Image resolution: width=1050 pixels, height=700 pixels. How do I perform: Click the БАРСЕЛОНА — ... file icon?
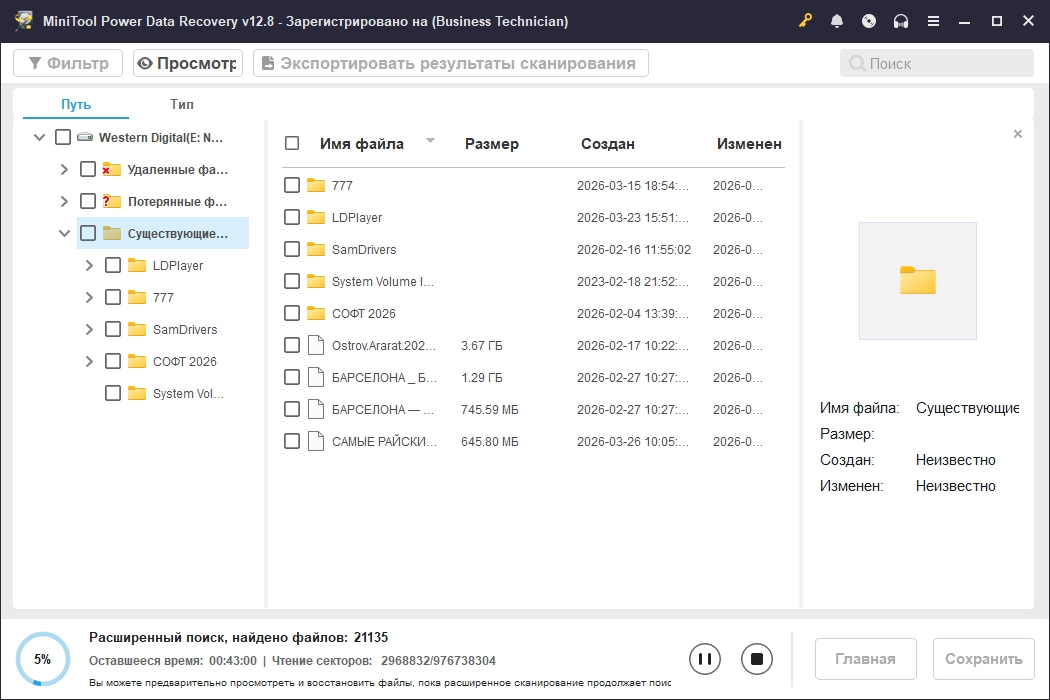pyautogui.click(x=316, y=409)
